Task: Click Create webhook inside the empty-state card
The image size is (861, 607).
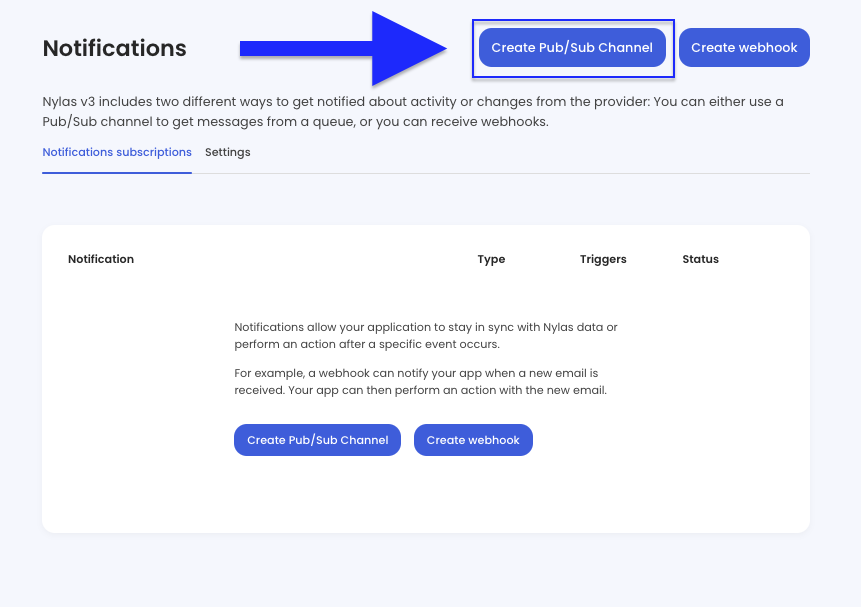Action: 473,440
